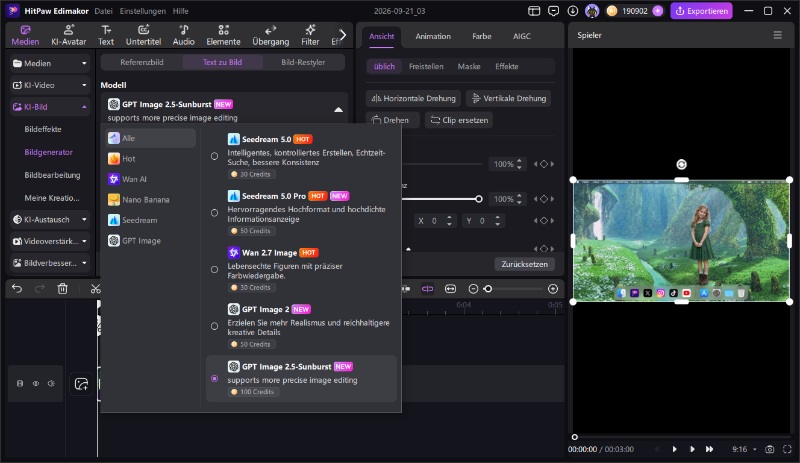This screenshot has height=463, width=800.
Task: Collapse the Modell dropdown arrow
Action: click(x=338, y=110)
